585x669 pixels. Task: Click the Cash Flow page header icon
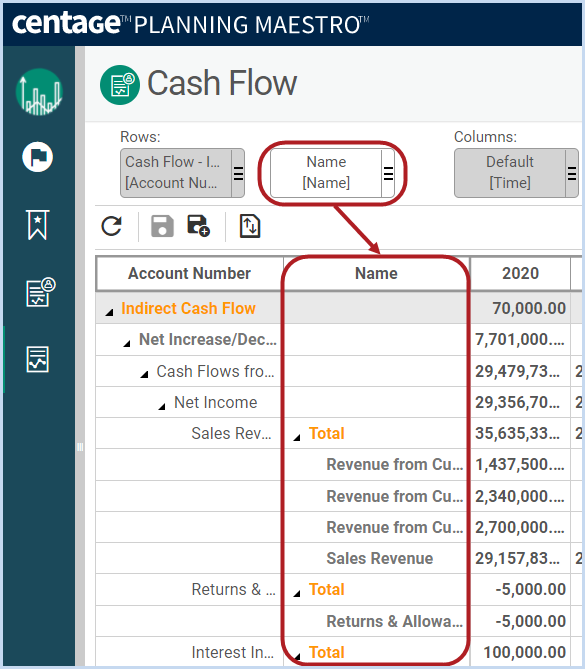[x=120, y=85]
